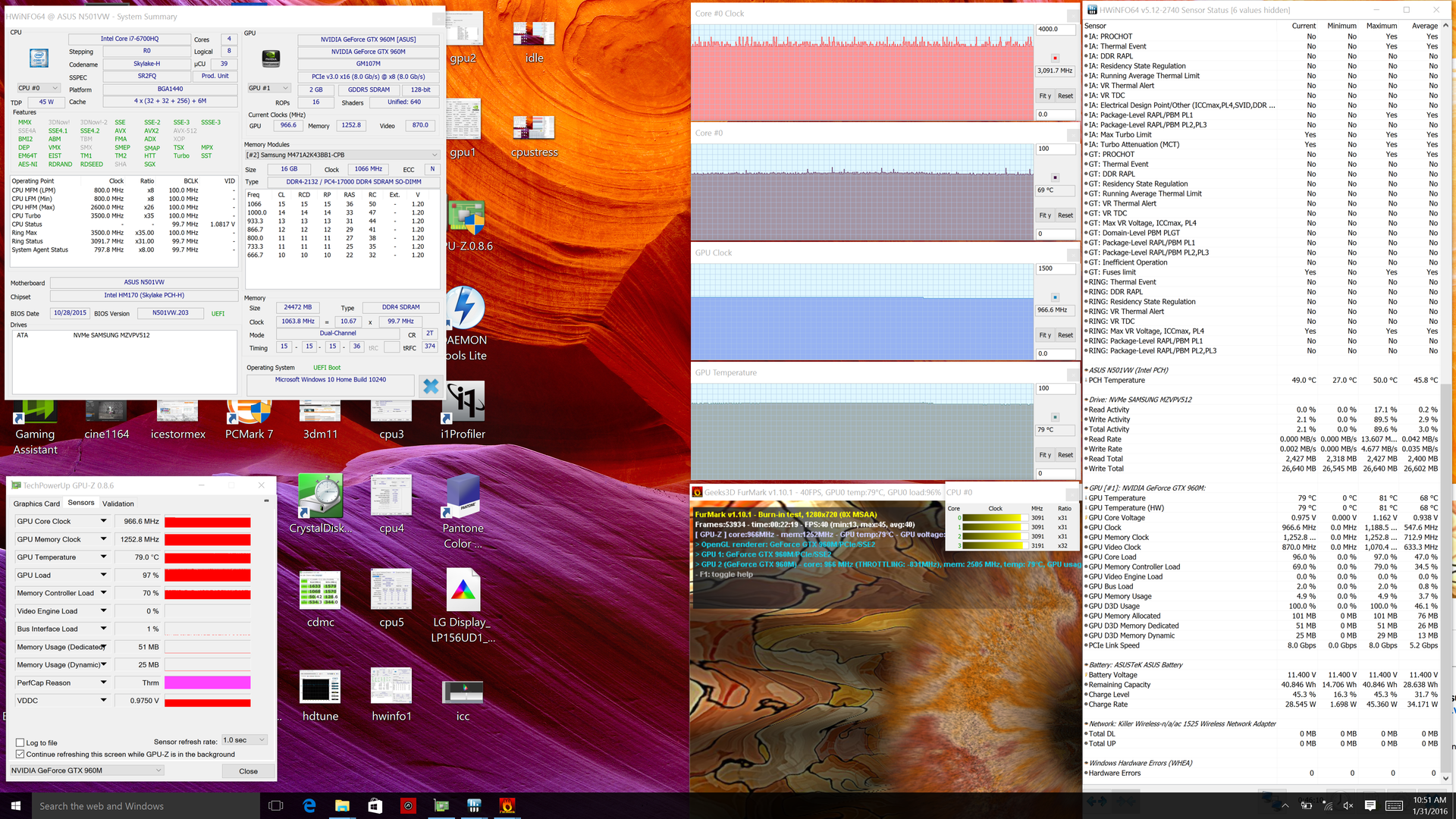This screenshot has height=819, width=1456.
Task: Open the GPU Temperature sensor dropdown arrow
Action: pyautogui.click(x=103, y=557)
